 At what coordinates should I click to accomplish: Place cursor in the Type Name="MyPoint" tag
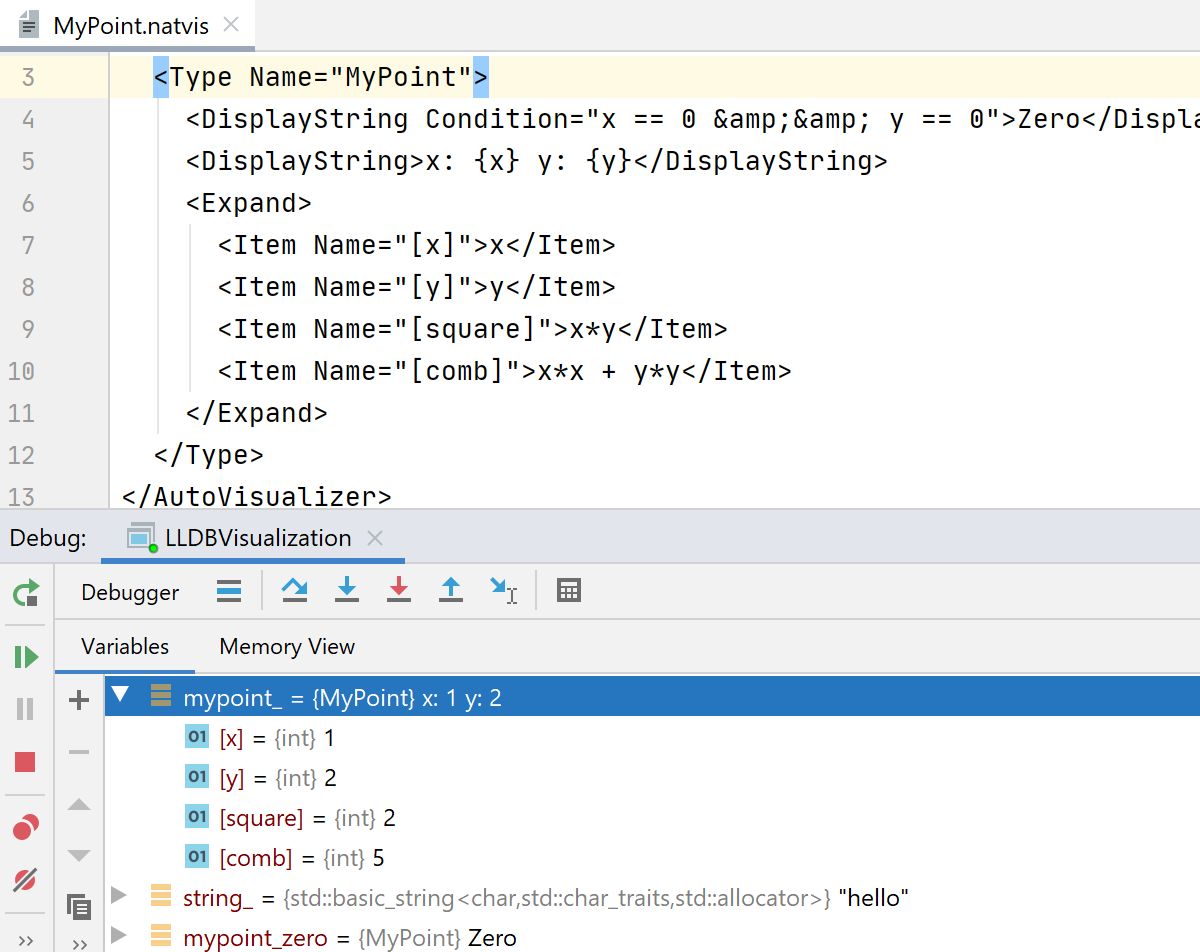[321, 77]
